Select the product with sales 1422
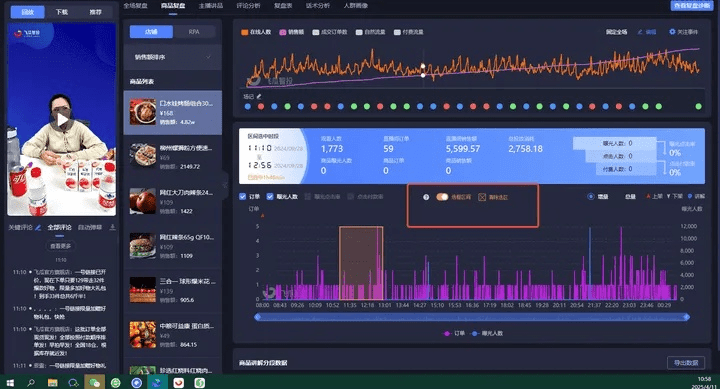The width and height of the screenshot is (720, 389). point(173,202)
